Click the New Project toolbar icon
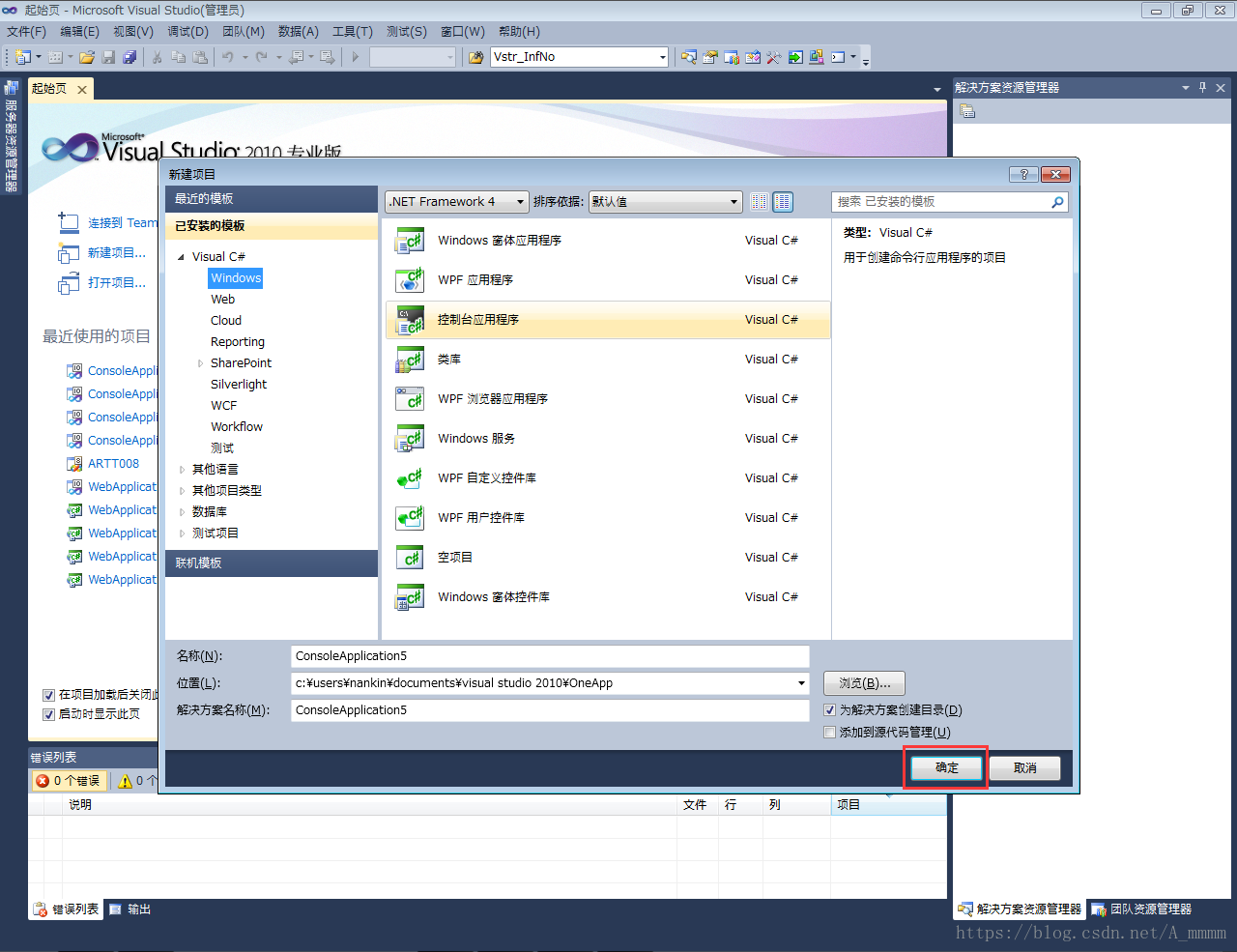The height and width of the screenshot is (952, 1237). click(22, 57)
